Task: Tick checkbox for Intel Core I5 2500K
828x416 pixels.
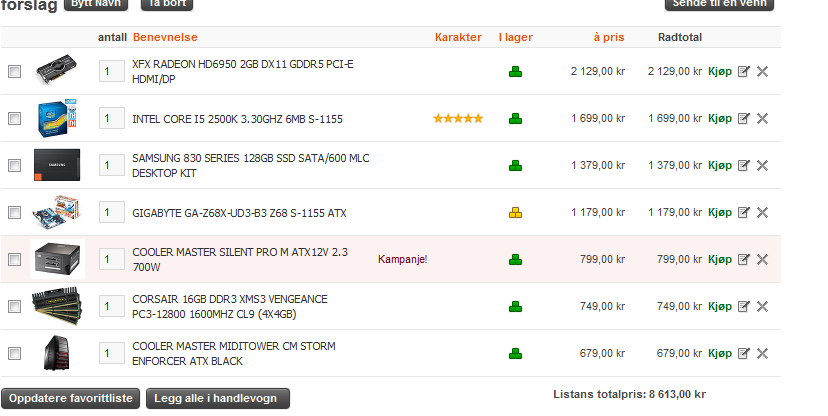Action: [14, 118]
